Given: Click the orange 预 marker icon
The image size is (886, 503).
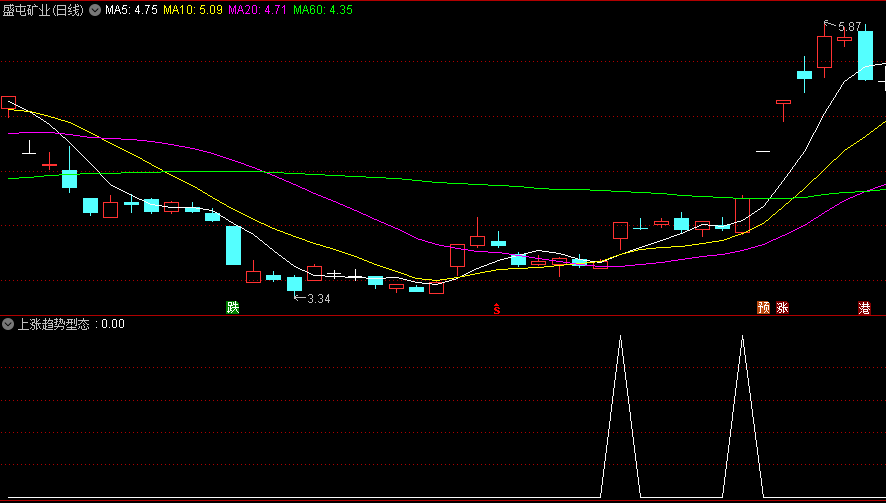Looking at the screenshot, I should (x=763, y=307).
